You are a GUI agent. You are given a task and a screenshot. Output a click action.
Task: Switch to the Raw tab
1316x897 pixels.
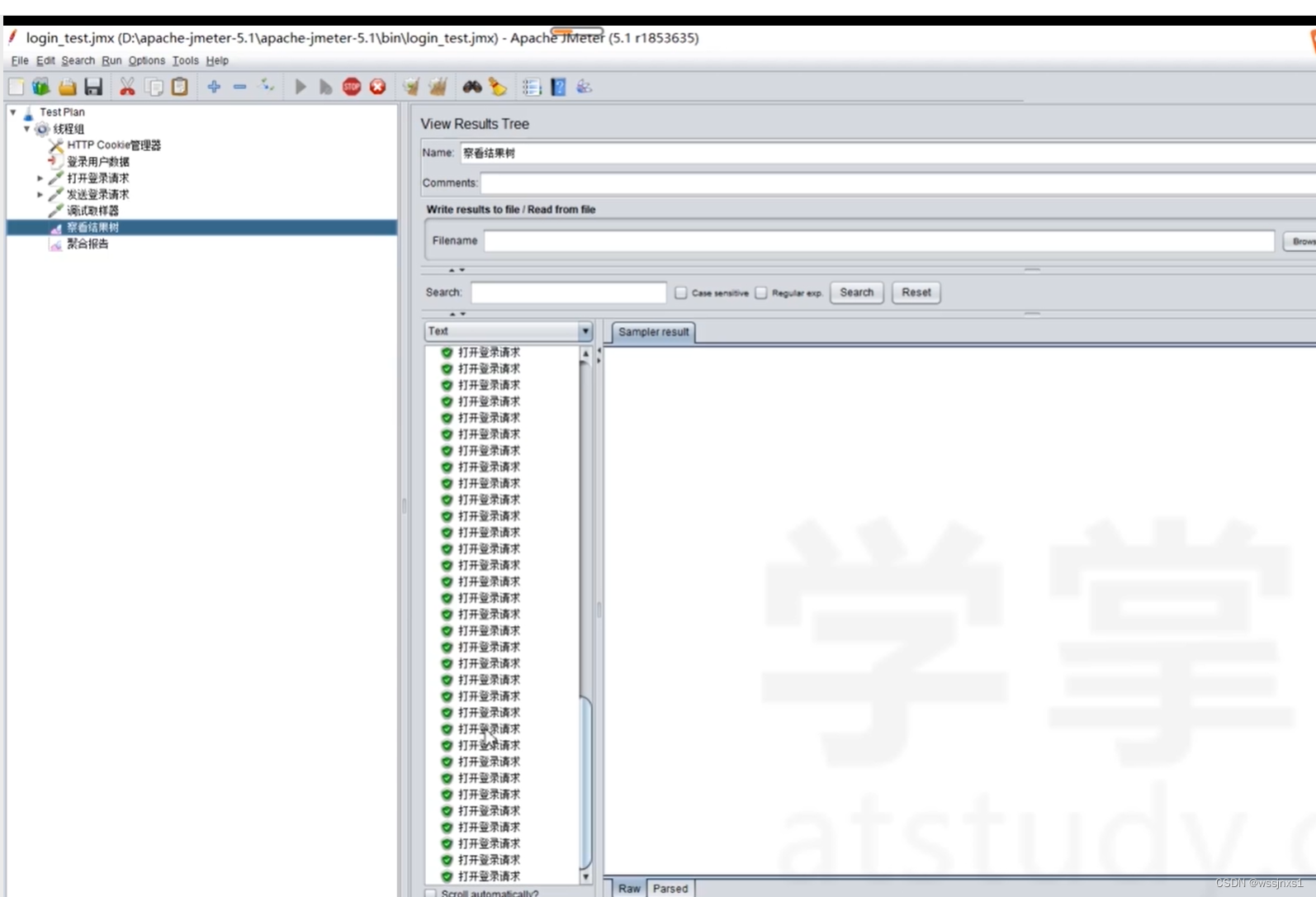tap(629, 888)
